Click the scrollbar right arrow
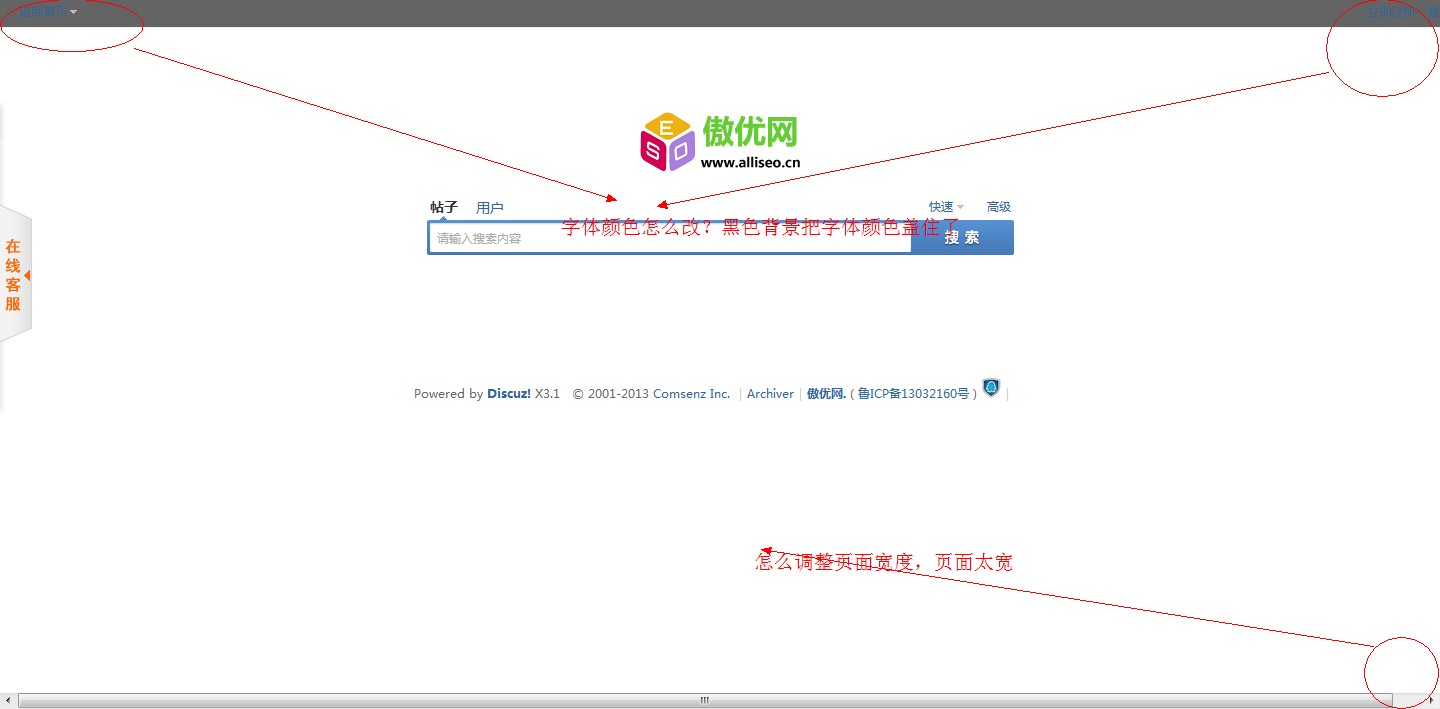The height and width of the screenshot is (709, 1440). click(1431, 701)
